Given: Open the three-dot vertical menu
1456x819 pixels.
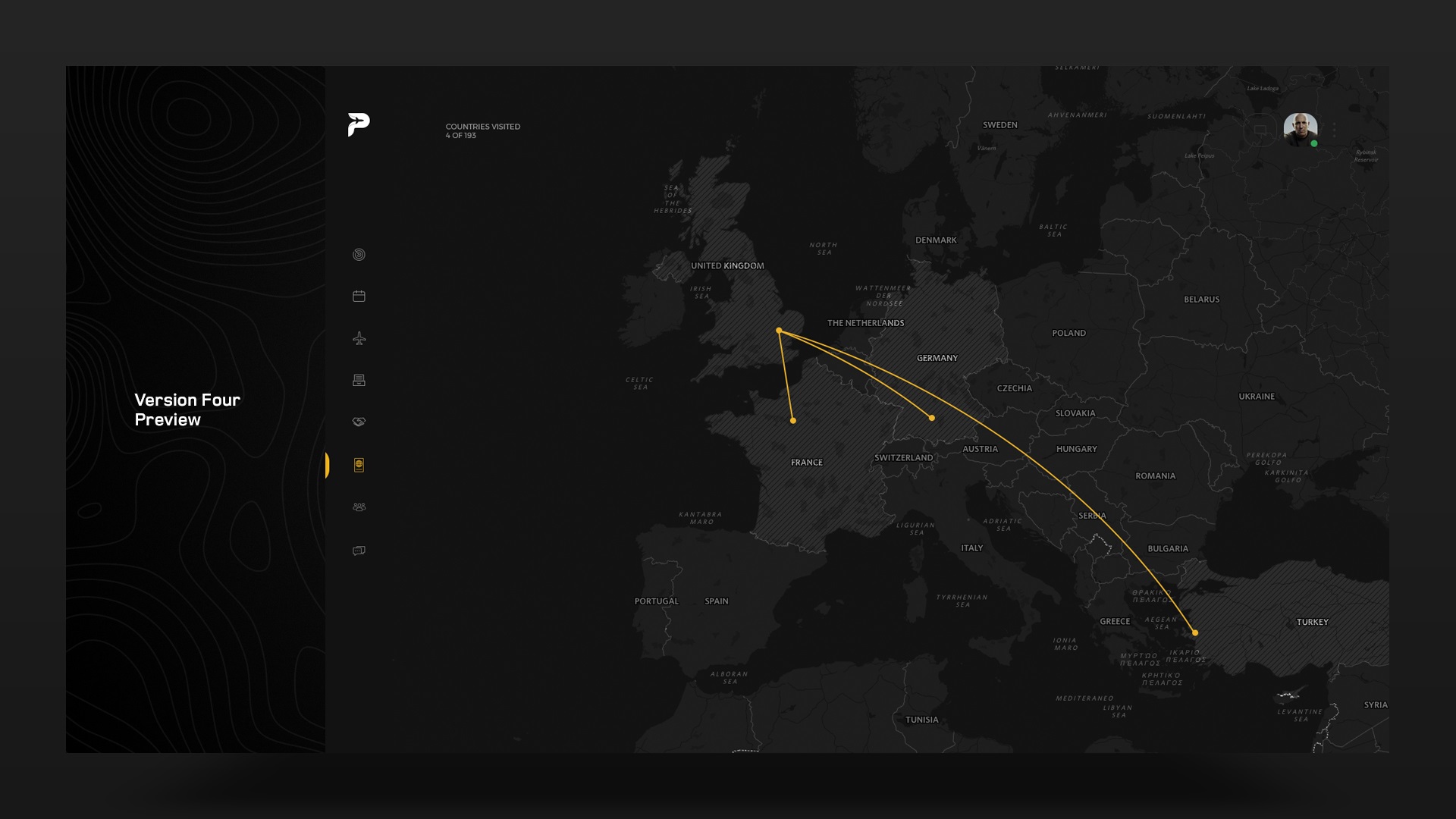Looking at the screenshot, I should click(1334, 130).
